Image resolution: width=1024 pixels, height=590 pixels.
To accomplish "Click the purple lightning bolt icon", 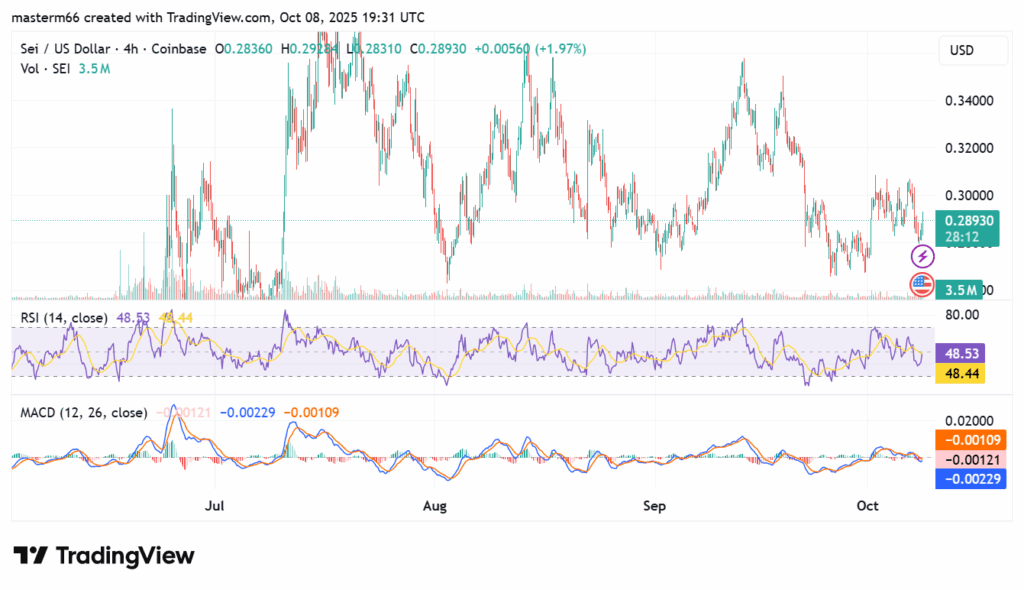I will 922,257.
